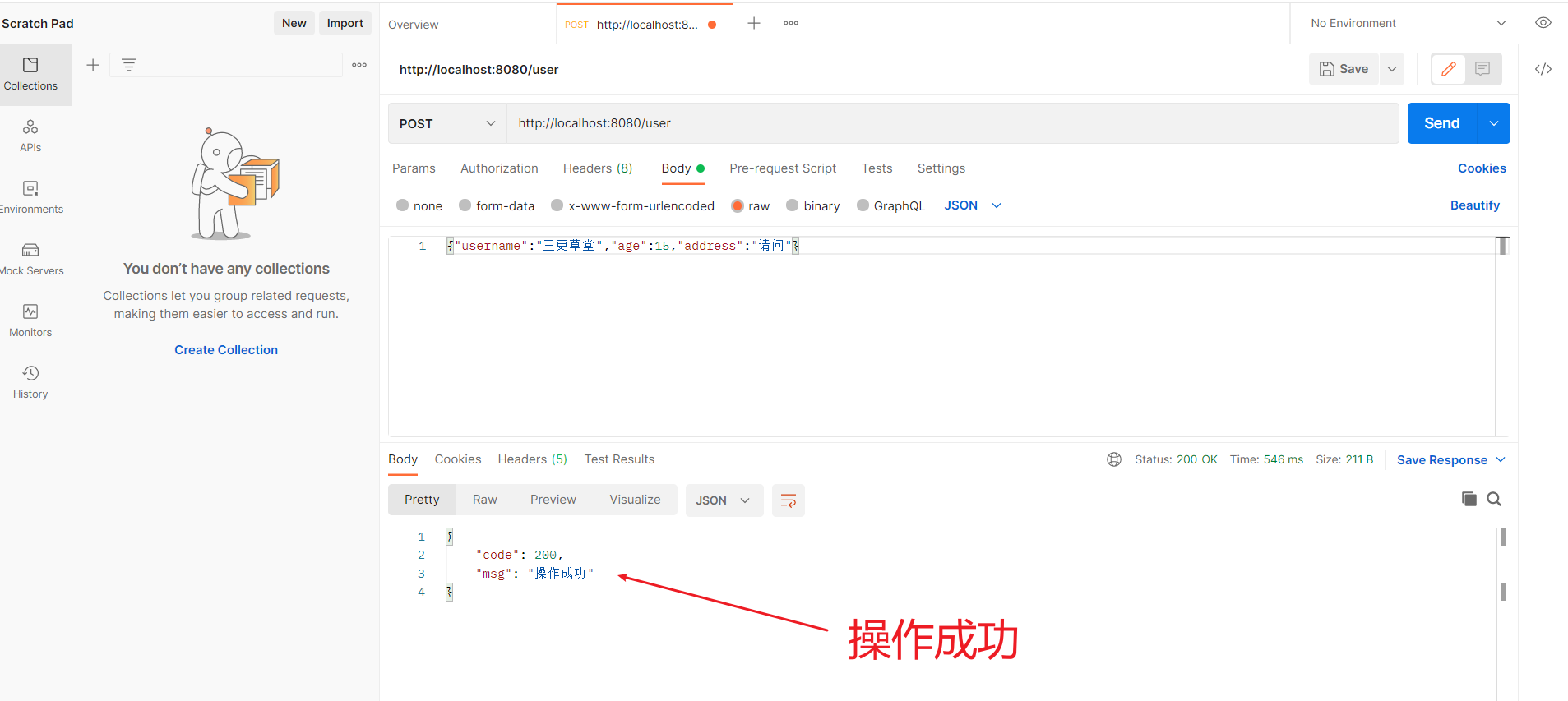
Task: Search the response body with magnifier icon
Action: pos(1494,499)
